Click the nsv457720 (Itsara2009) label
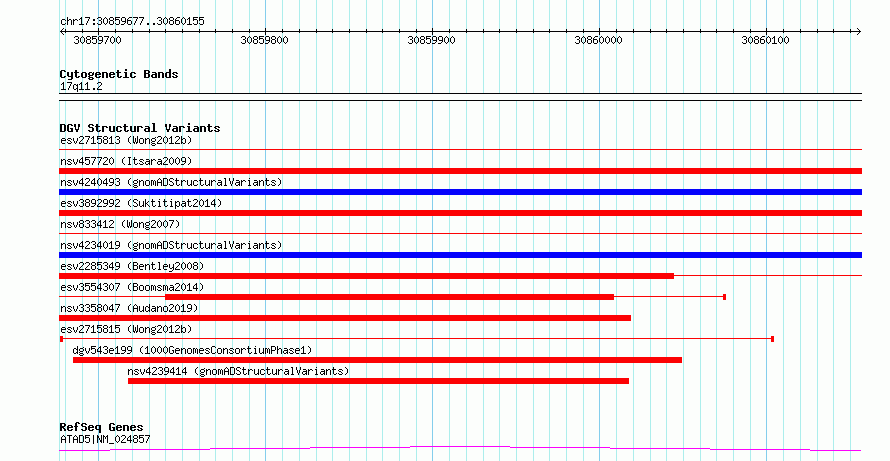890x461 pixels. (126, 161)
